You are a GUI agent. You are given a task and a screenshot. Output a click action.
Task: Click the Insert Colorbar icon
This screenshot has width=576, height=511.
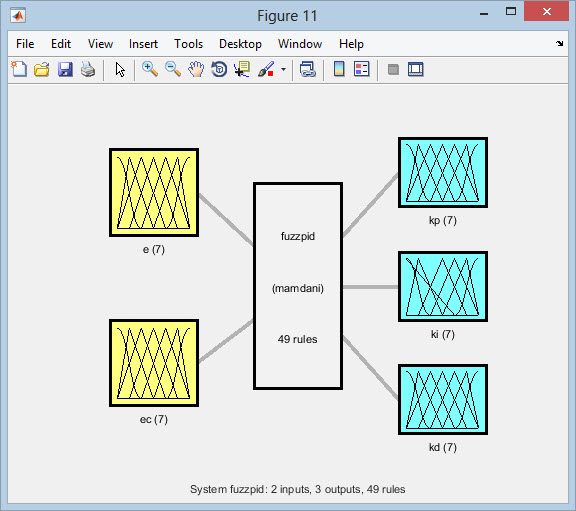coord(339,69)
